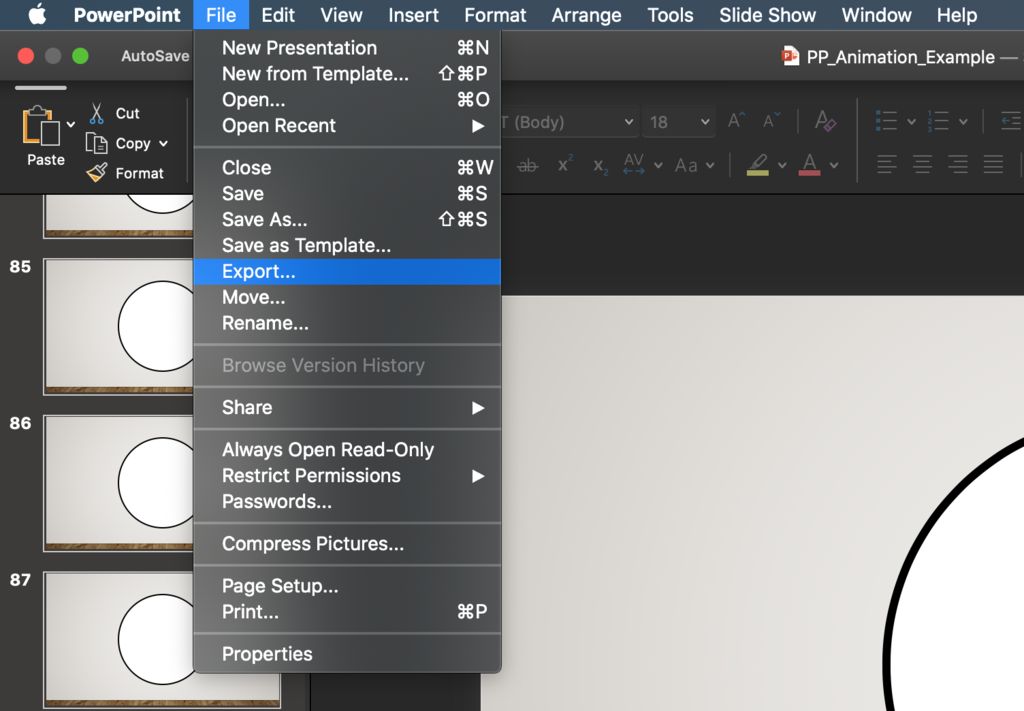Screen dimensions: 1024x711
Task: Choose Save As... menu item
Action: [x=347, y=219]
